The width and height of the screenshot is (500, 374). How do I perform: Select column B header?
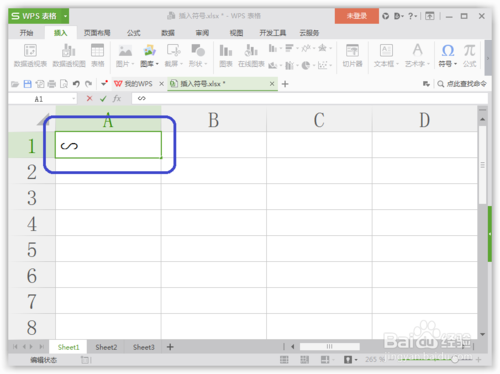214,119
